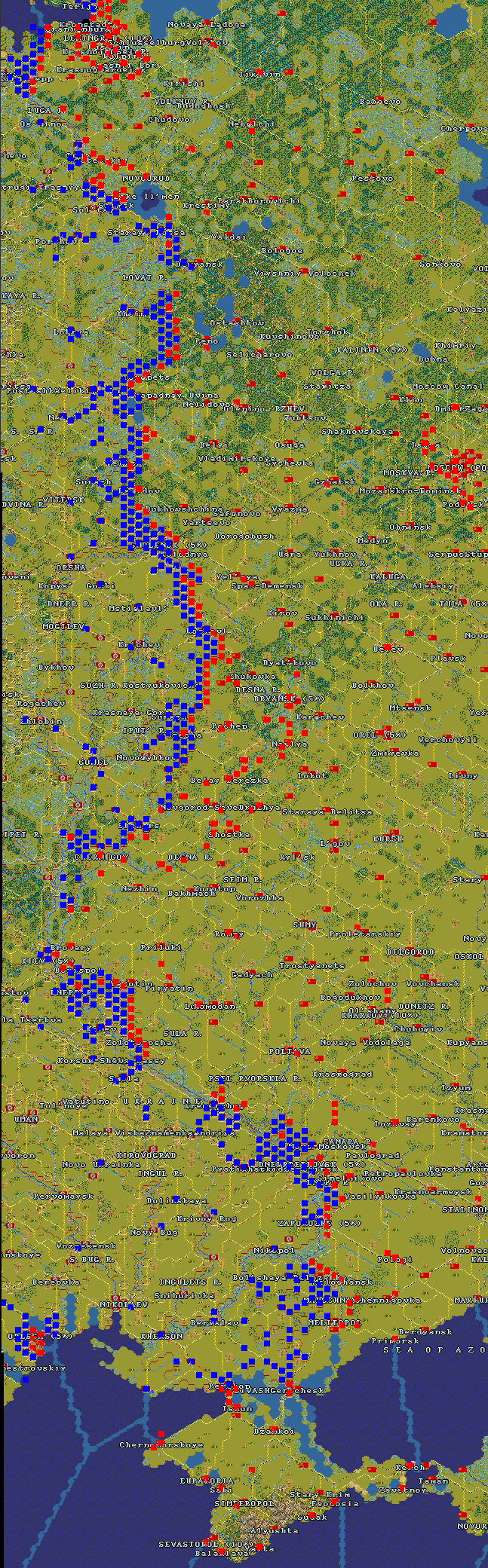Select the Bolkhov town label
Screen dimensions: 488x1568
373,686
